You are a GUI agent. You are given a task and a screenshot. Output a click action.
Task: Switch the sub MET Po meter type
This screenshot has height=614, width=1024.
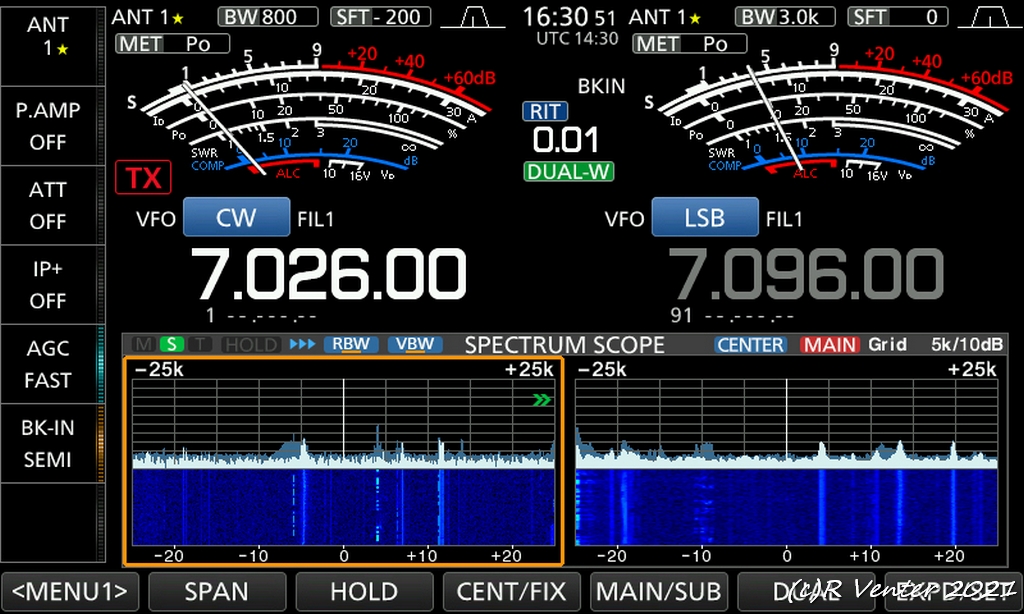tap(690, 44)
